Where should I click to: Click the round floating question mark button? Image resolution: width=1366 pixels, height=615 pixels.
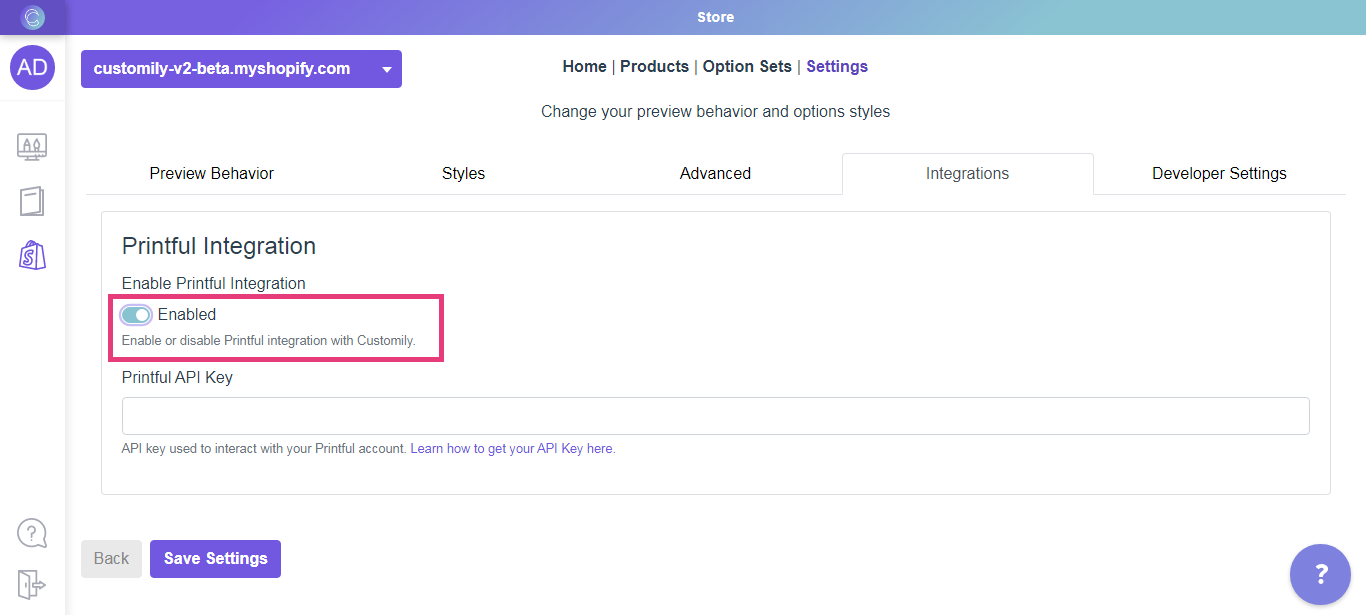[x=1320, y=574]
